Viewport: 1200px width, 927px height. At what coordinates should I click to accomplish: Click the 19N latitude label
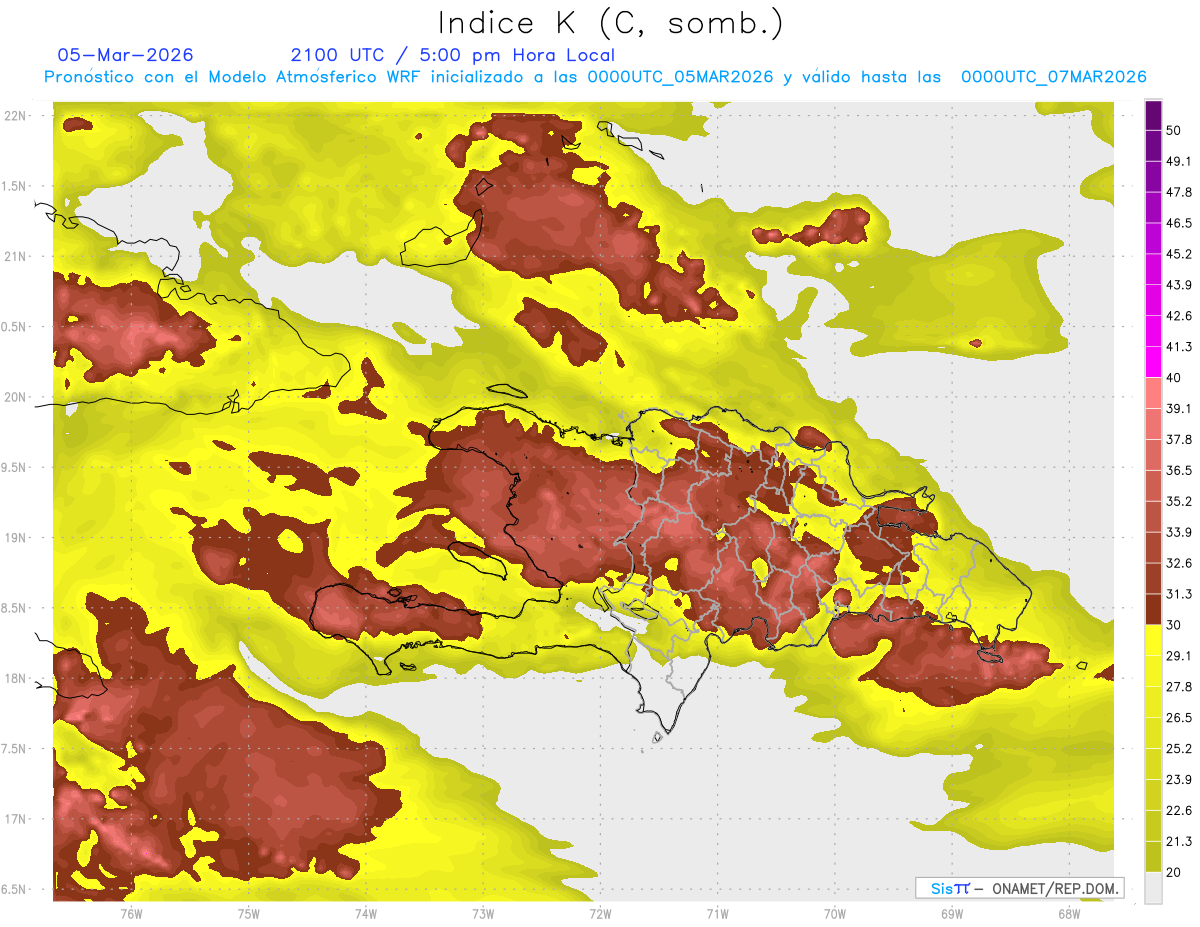point(16,538)
